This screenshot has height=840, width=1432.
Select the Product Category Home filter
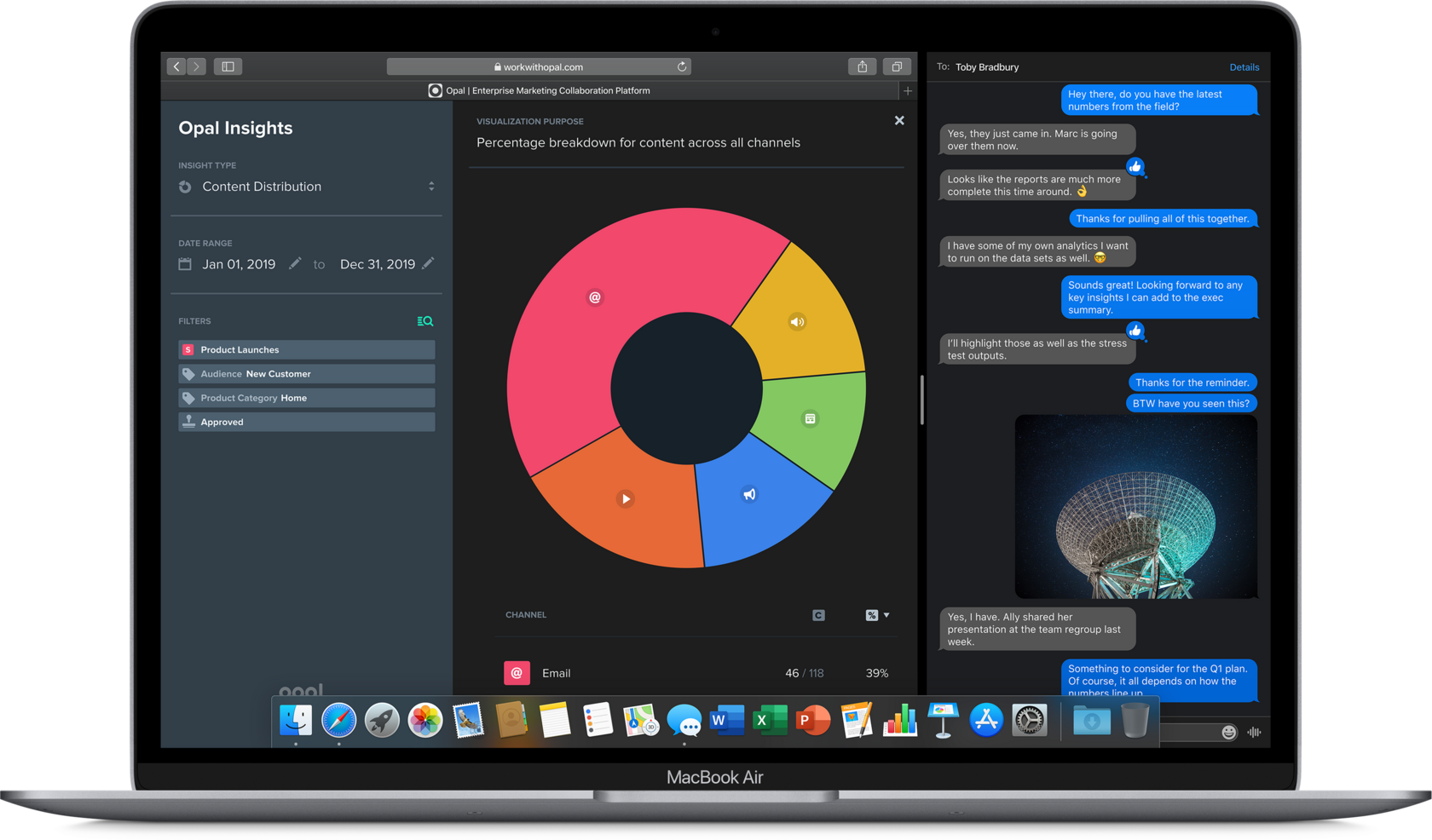[307, 398]
